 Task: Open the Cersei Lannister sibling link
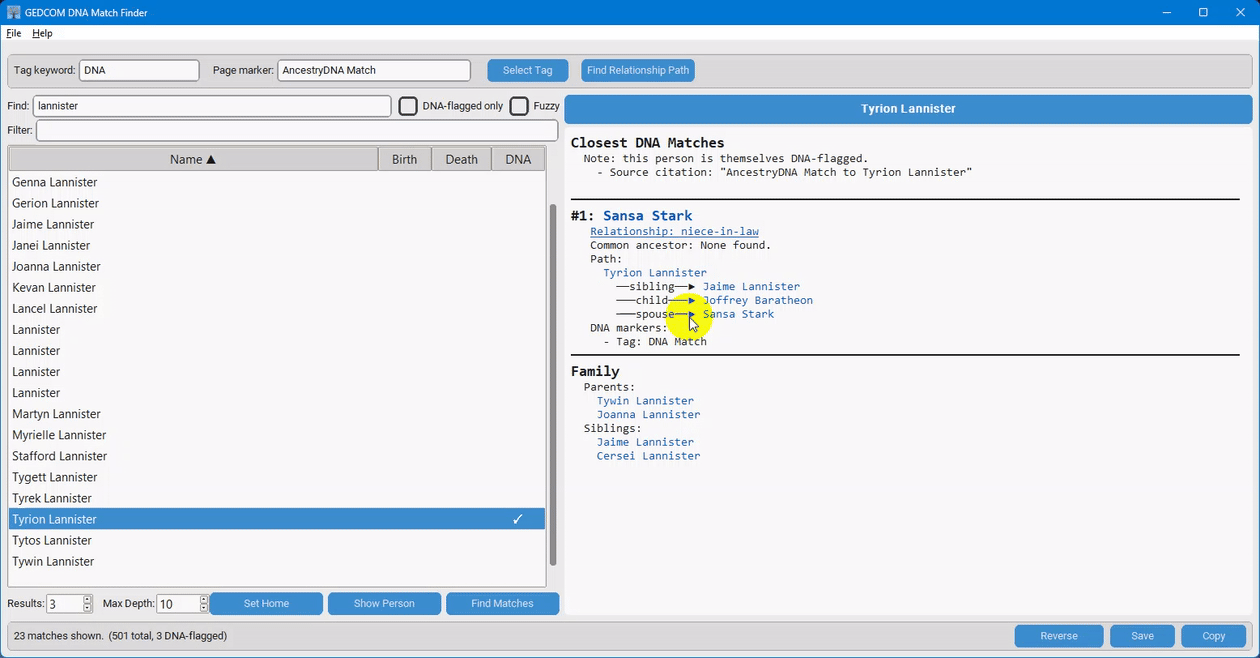[x=648, y=456]
